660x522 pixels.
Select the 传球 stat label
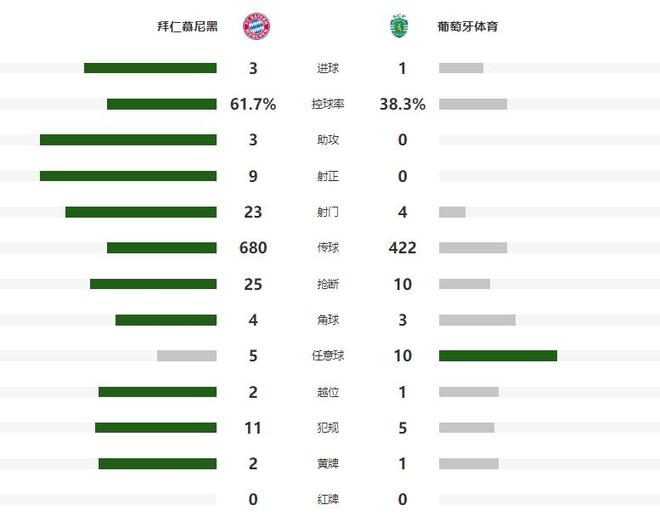click(327, 248)
